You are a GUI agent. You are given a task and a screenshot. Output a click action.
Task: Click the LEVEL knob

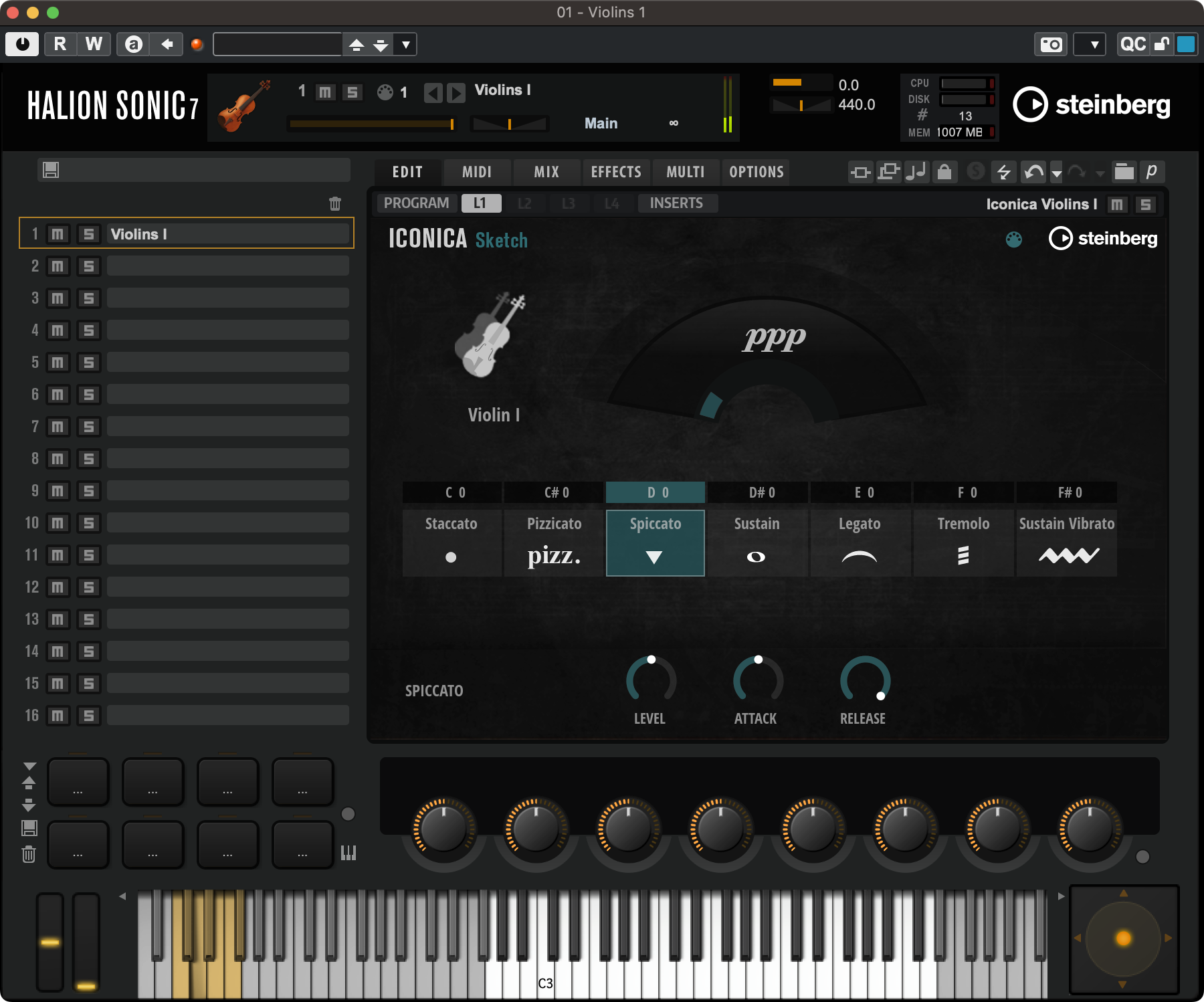coord(651,680)
